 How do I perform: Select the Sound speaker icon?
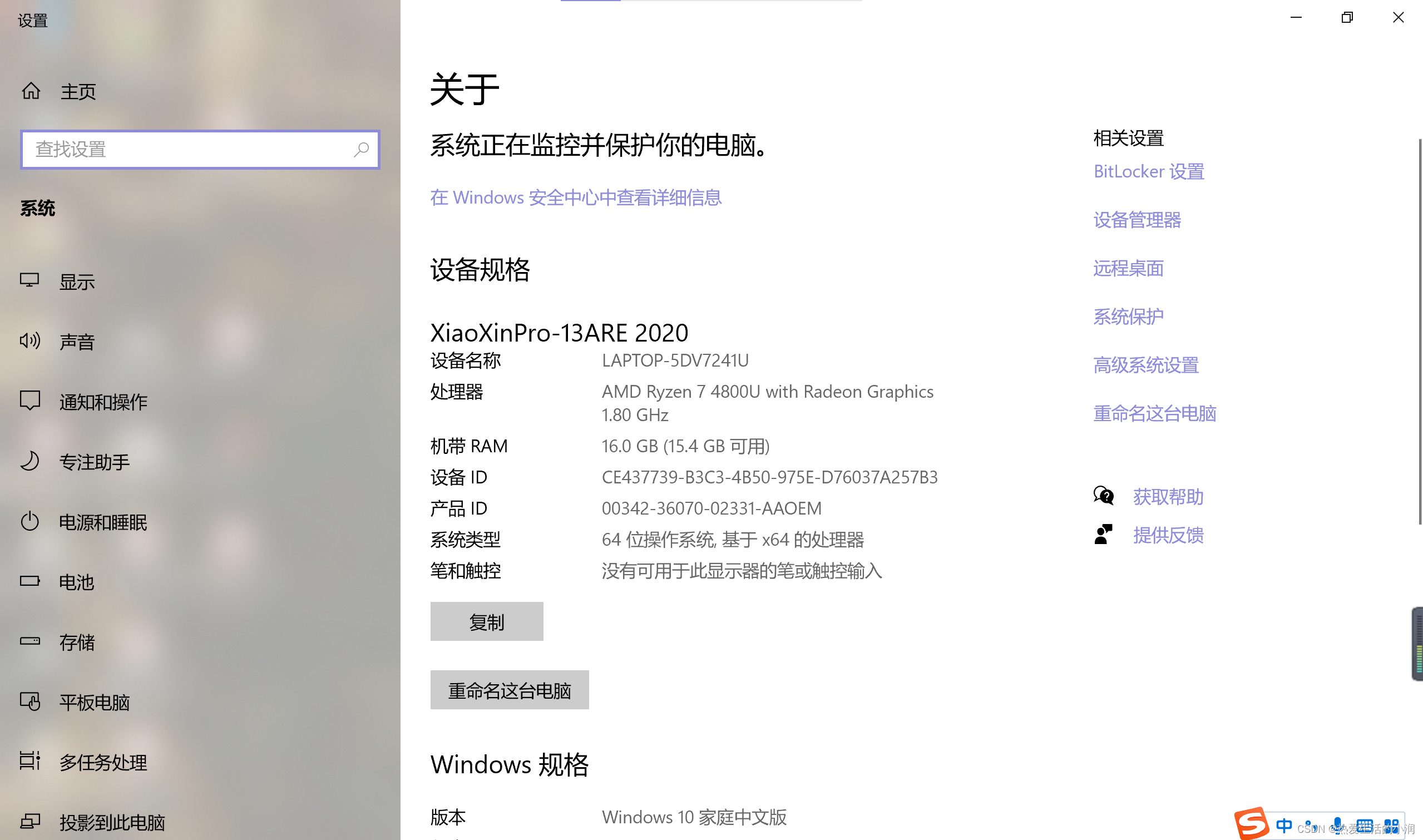click(x=29, y=341)
